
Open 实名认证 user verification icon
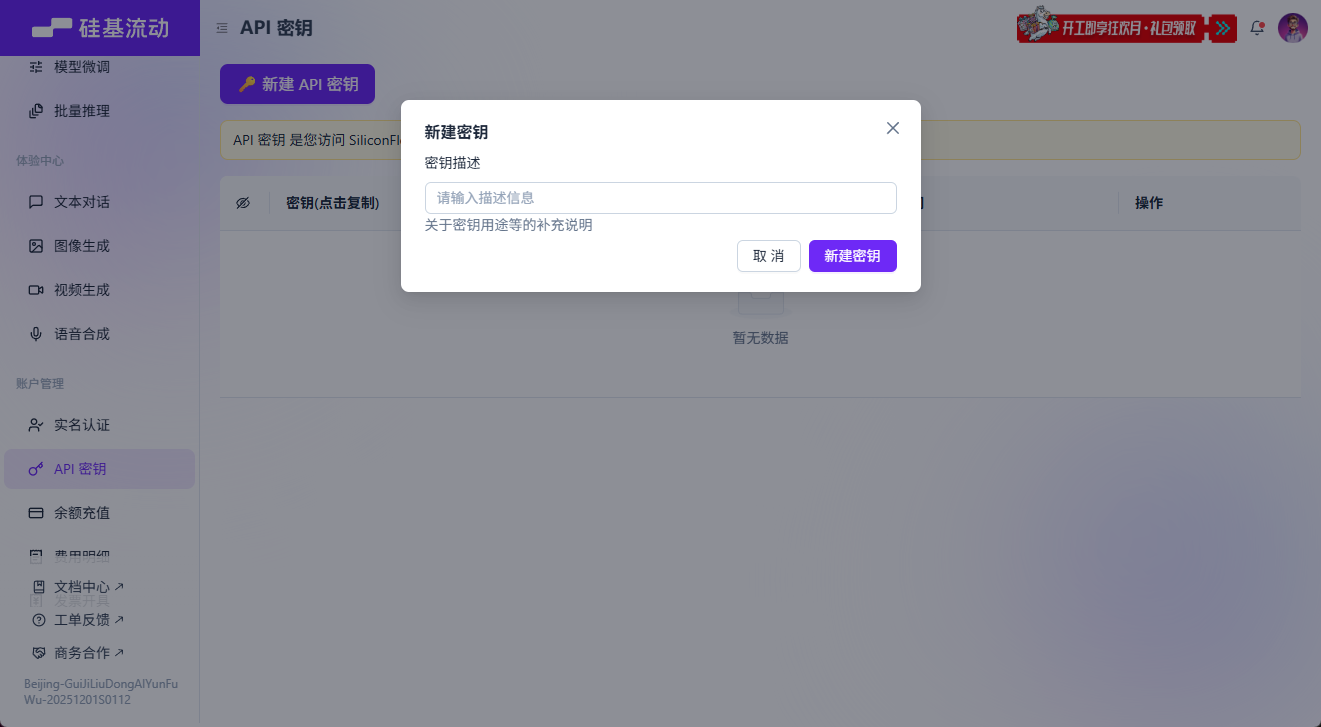(36, 425)
